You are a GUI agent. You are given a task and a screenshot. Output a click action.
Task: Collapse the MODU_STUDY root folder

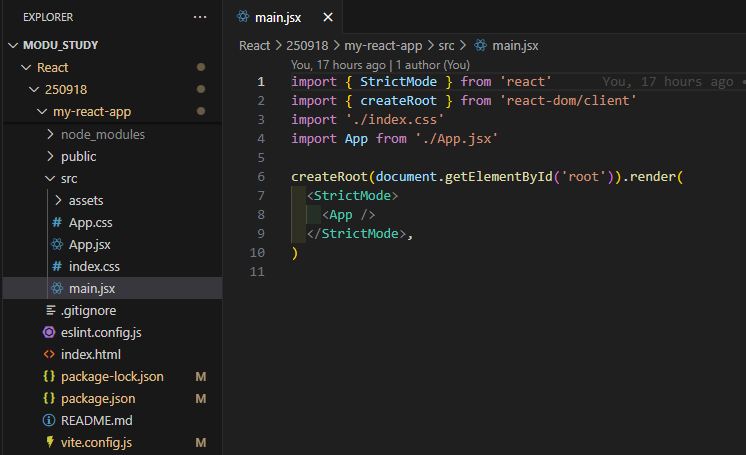click(x=13, y=45)
